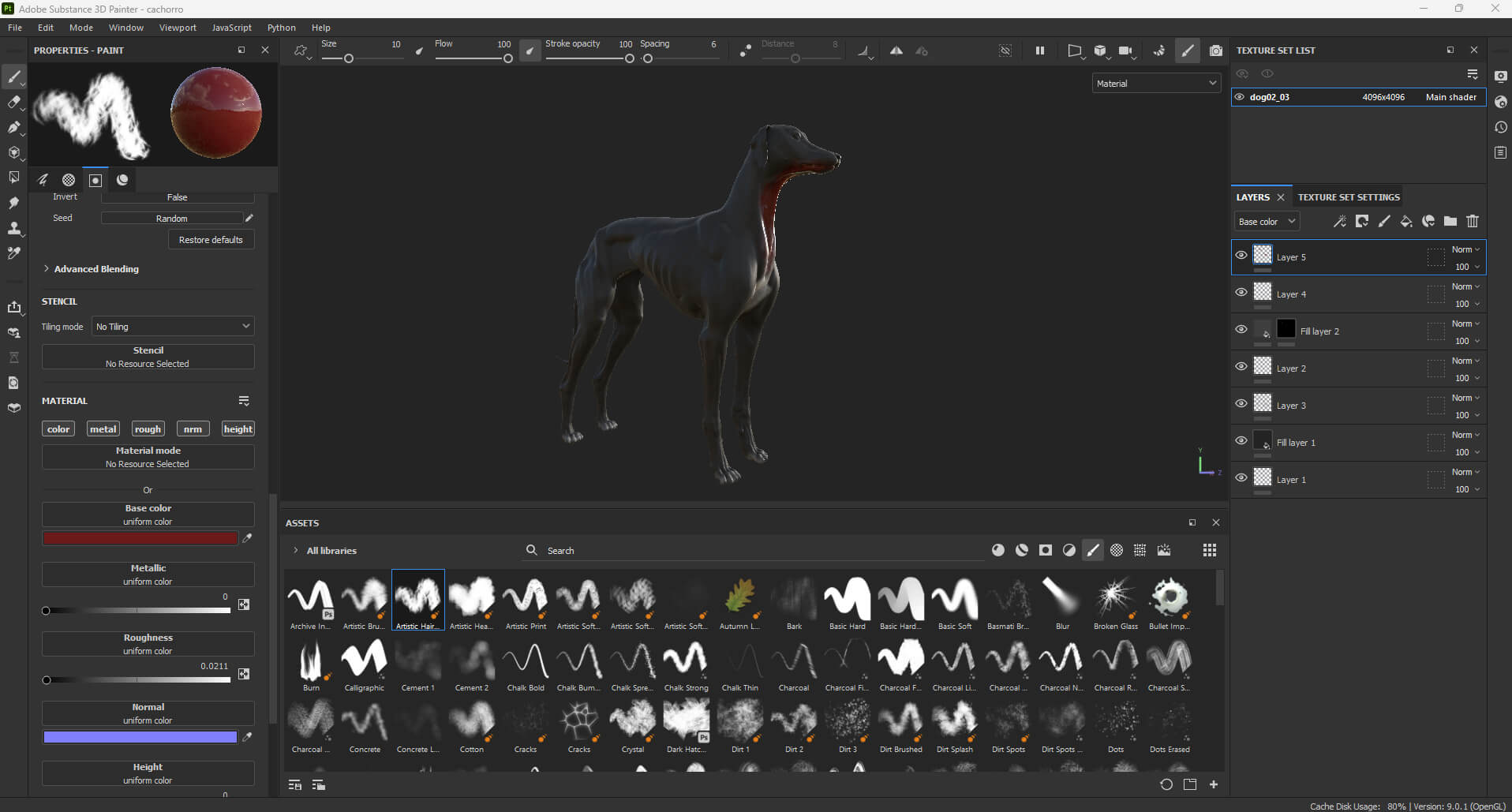Toggle the height channel button
Screen dimensions: 1512x812
tap(238, 429)
